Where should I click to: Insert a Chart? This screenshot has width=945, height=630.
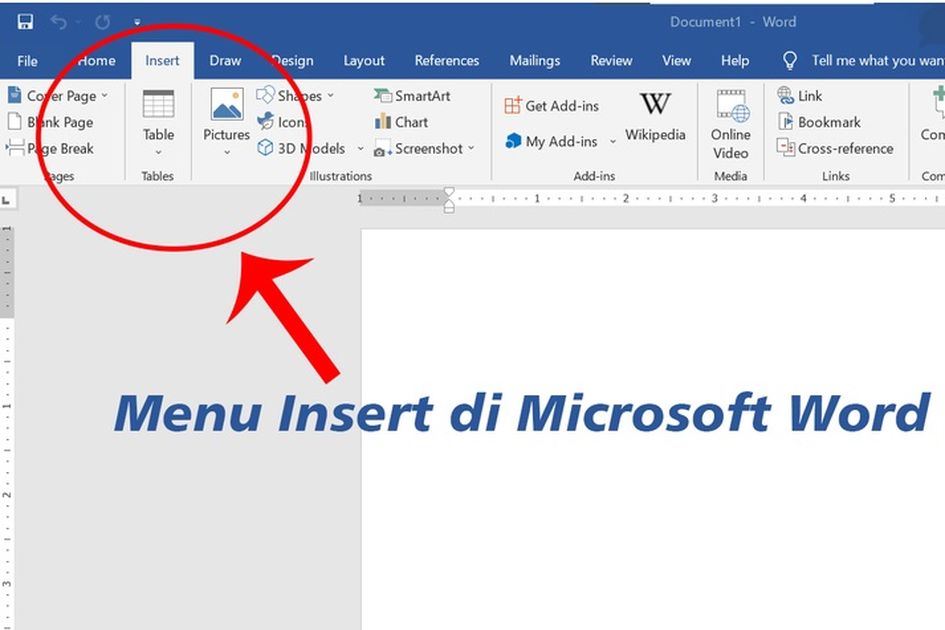[x=402, y=122]
